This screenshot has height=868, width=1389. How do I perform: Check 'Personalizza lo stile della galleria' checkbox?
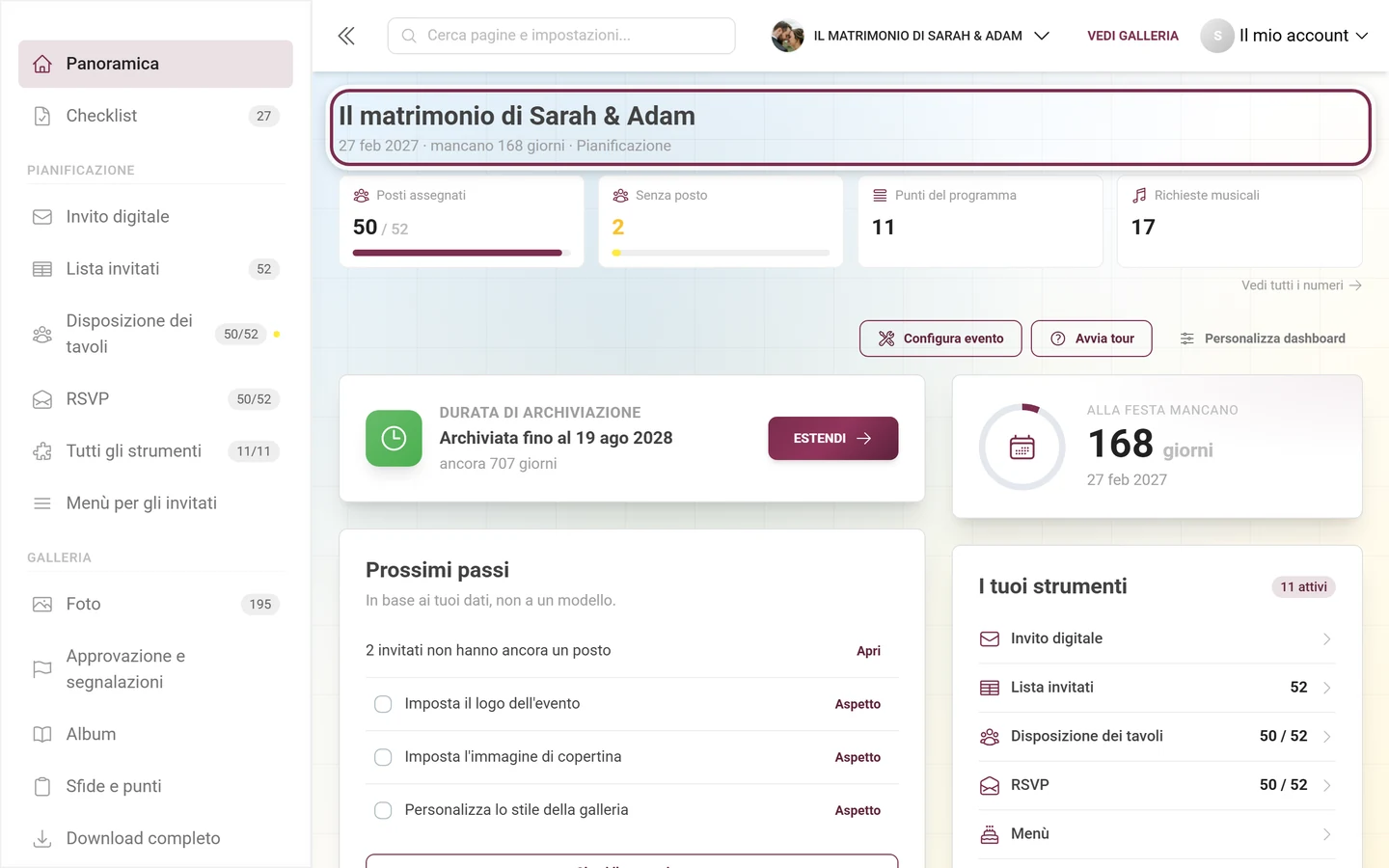click(383, 810)
